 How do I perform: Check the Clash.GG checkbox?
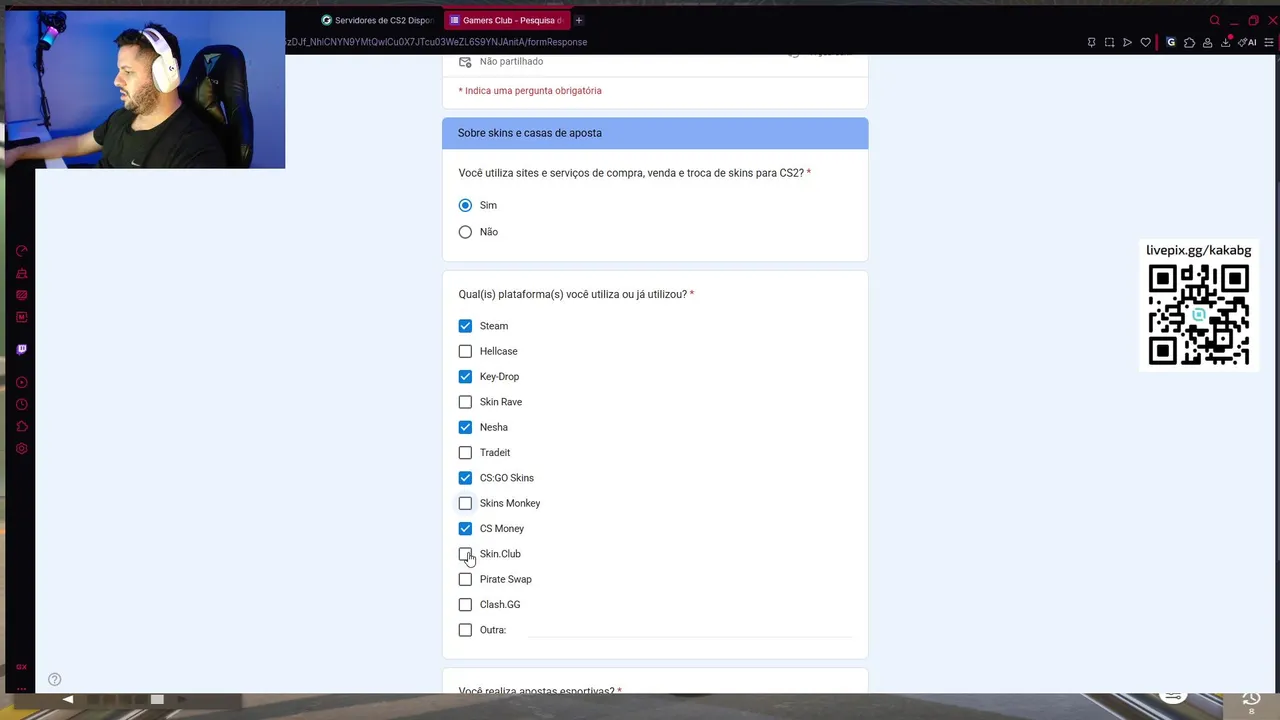click(x=465, y=605)
